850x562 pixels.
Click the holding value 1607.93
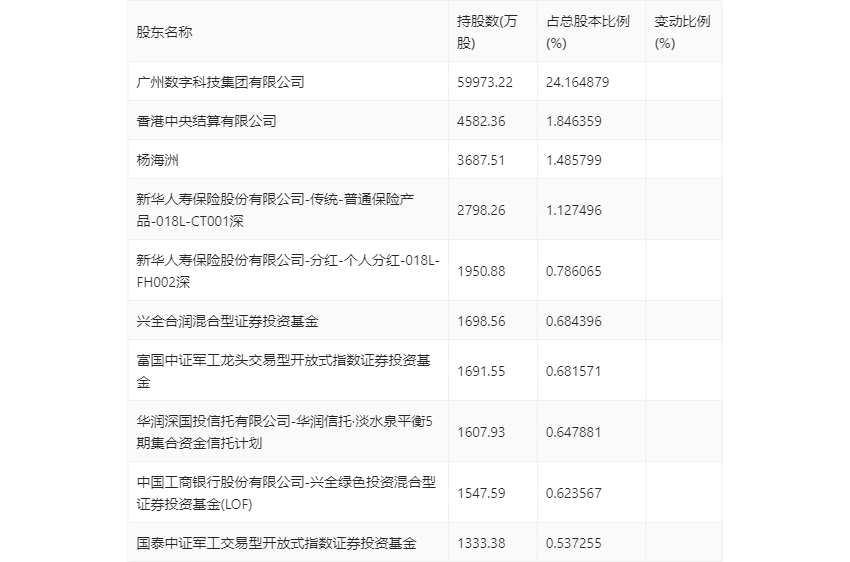pos(481,432)
